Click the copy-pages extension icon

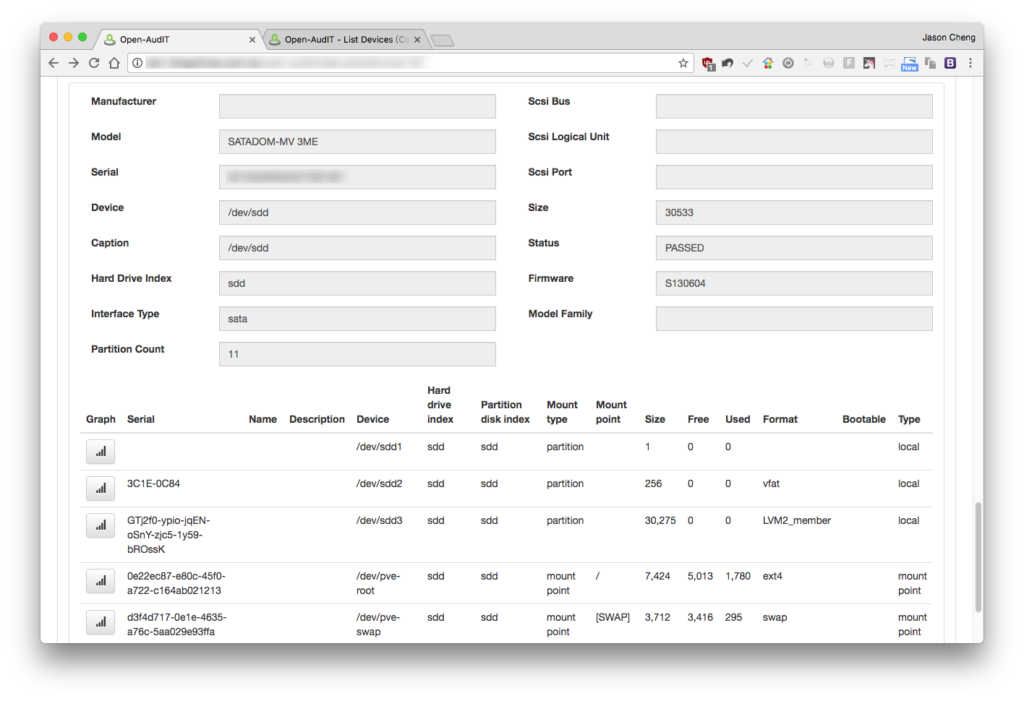point(930,63)
